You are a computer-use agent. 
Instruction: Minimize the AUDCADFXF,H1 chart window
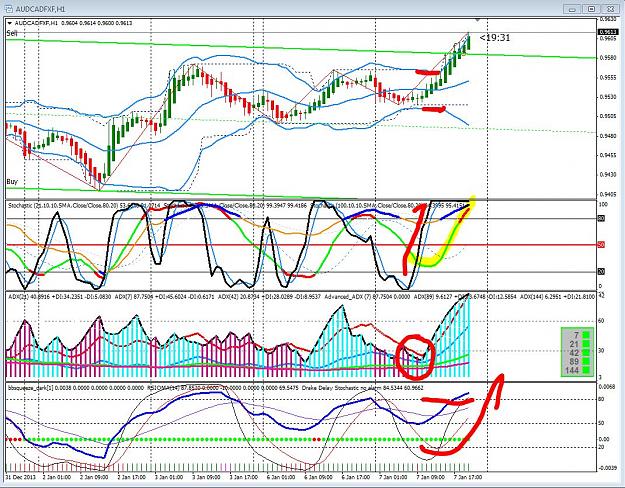(x=573, y=8)
